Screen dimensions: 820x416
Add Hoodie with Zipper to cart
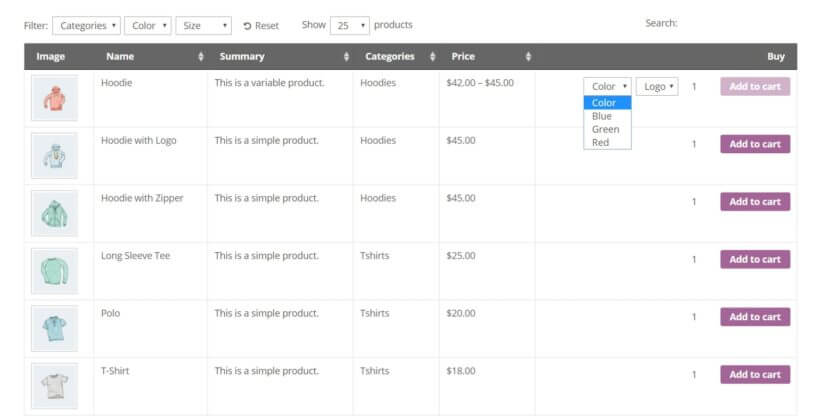coord(755,201)
